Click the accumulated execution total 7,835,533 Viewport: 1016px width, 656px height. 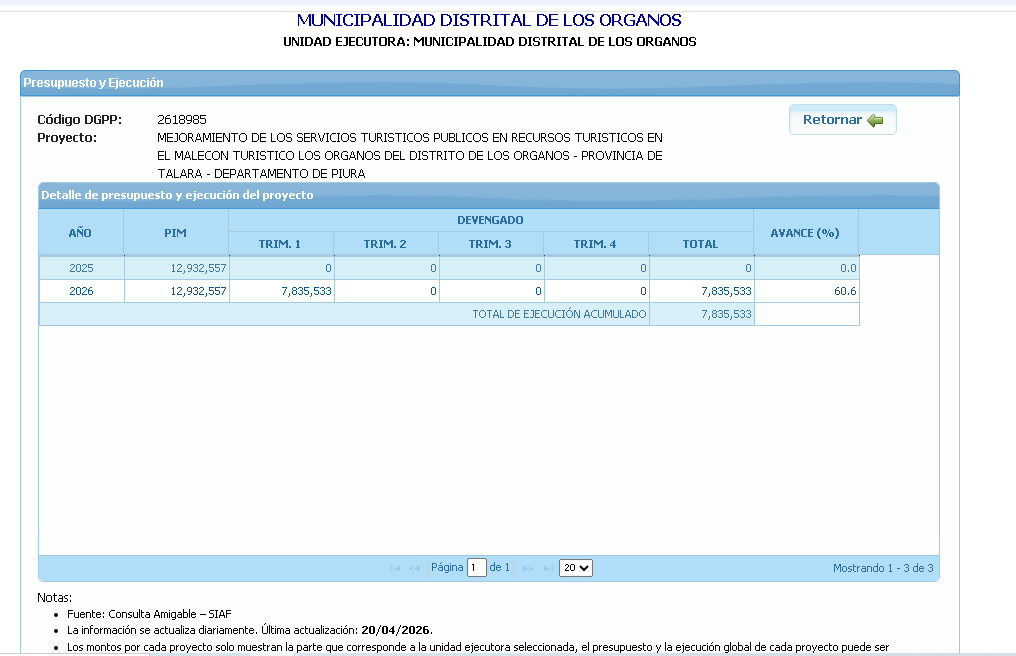726,314
